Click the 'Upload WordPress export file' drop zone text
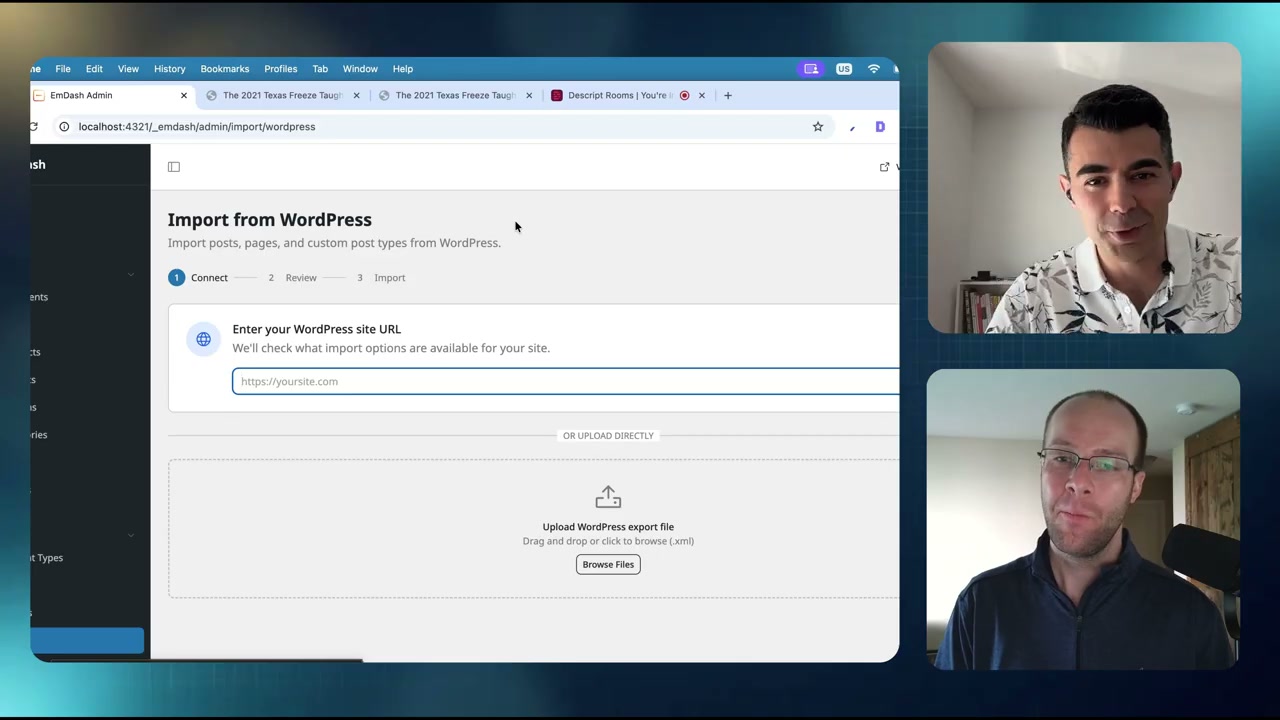This screenshot has height=720, width=1280. [x=608, y=527]
